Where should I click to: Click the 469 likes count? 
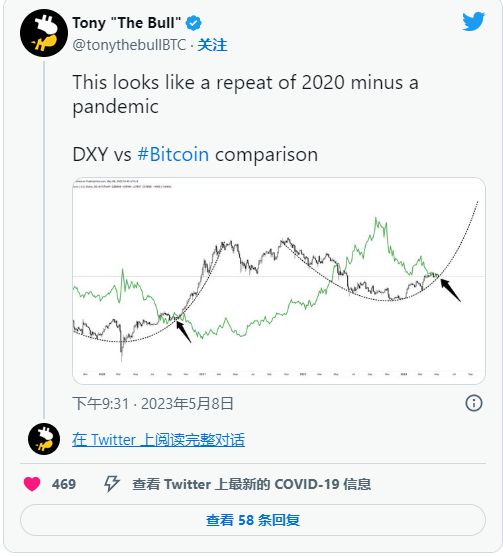tap(64, 484)
